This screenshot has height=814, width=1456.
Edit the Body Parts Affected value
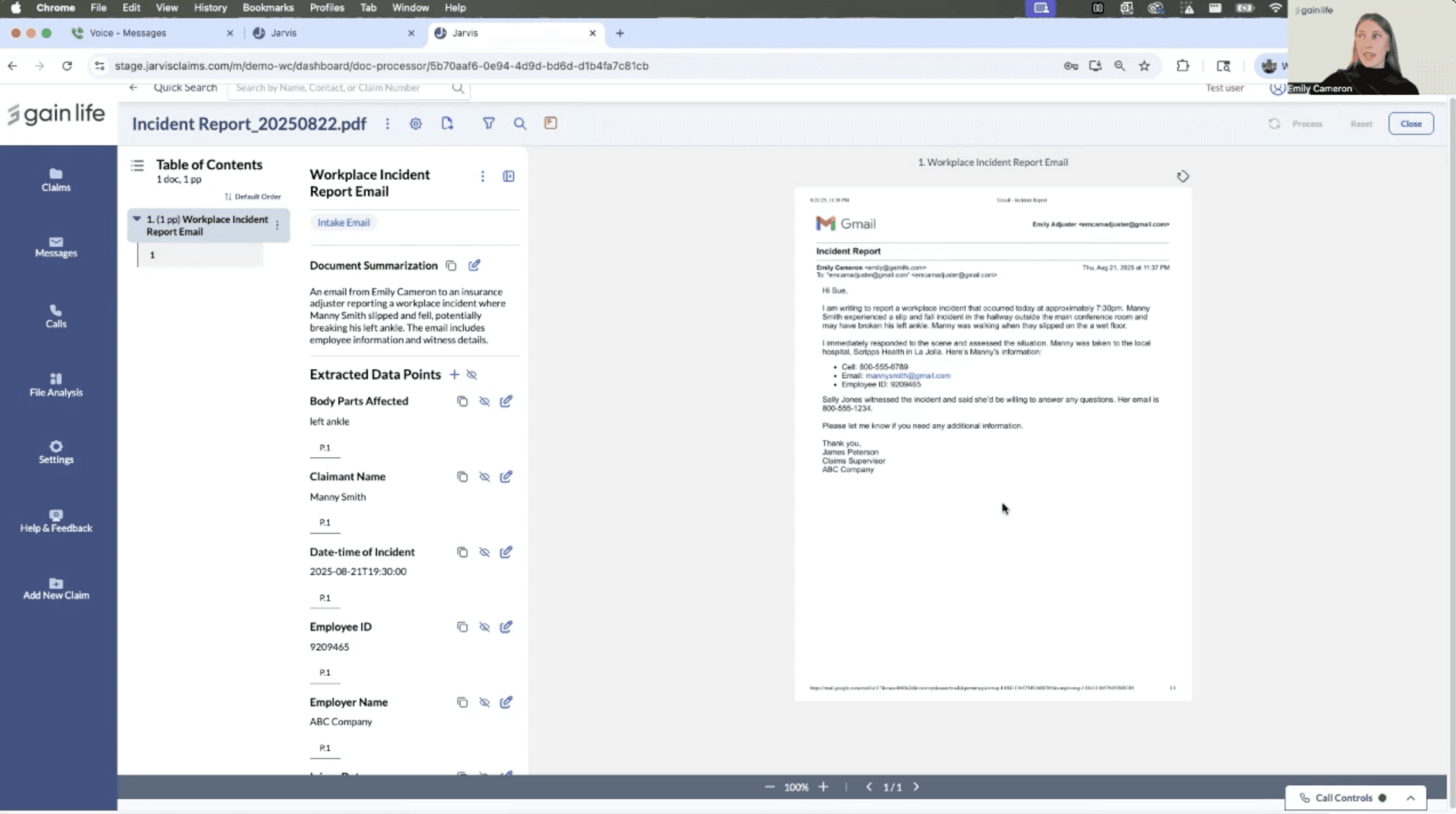506,401
